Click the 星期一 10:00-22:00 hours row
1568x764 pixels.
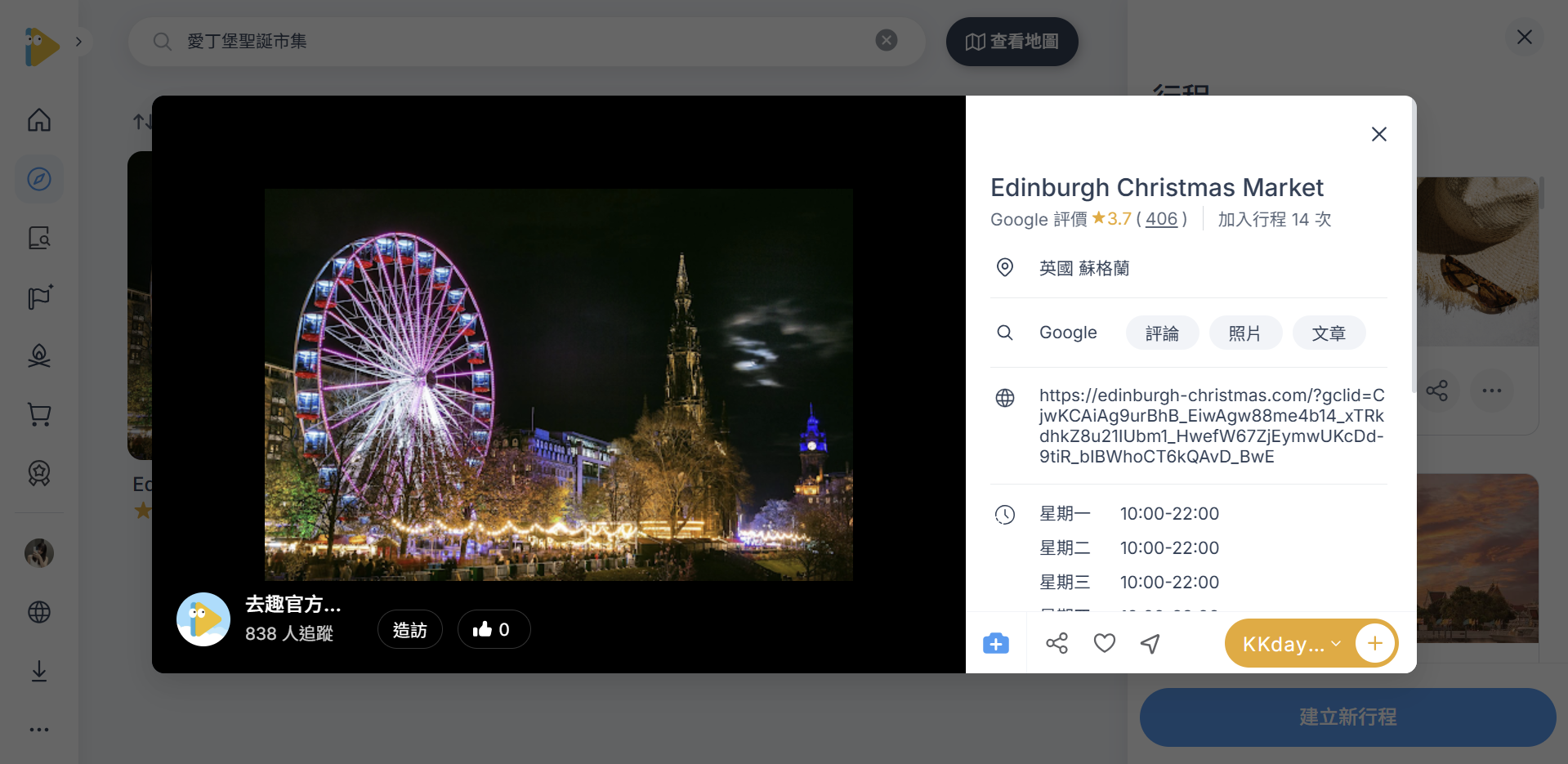coord(1129,514)
